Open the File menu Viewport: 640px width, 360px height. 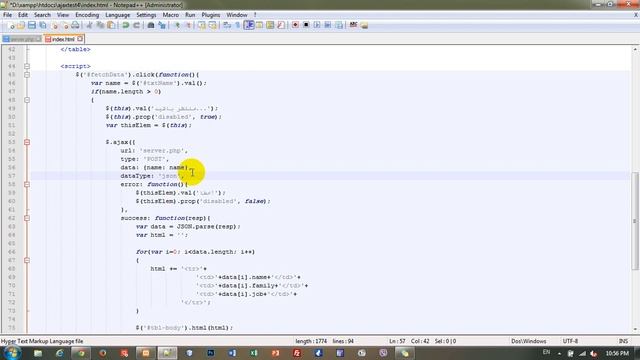(7, 15)
